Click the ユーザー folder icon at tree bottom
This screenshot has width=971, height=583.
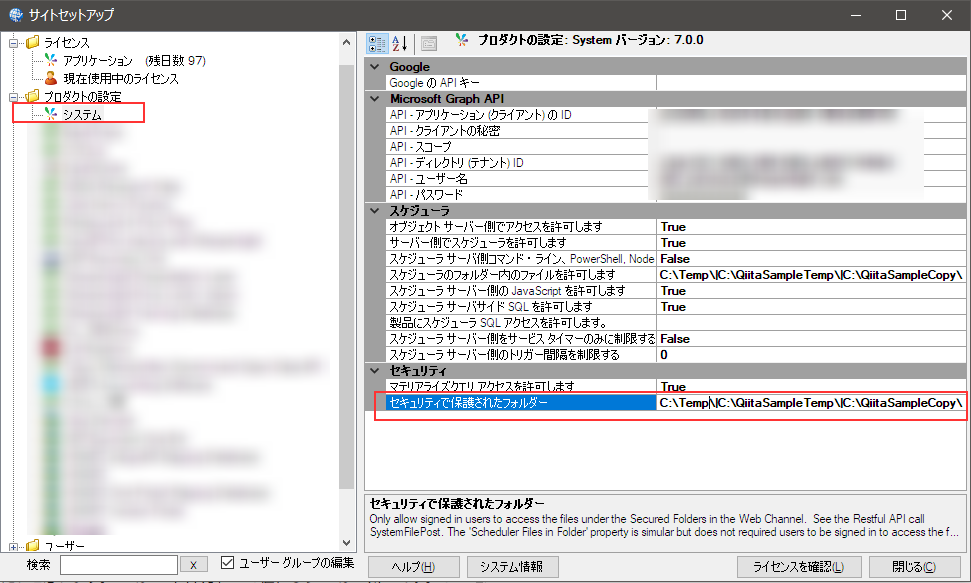[32, 546]
